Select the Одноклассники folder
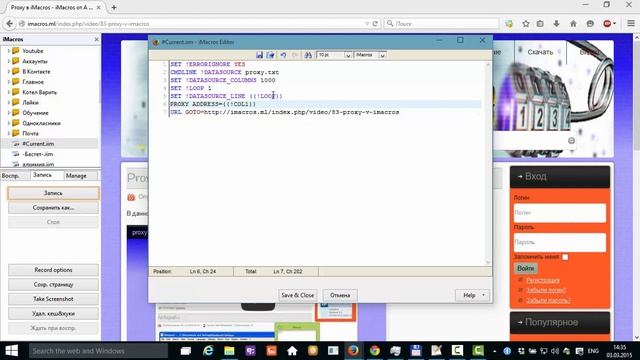This screenshot has width=640, height=360. tap(41, 123)
